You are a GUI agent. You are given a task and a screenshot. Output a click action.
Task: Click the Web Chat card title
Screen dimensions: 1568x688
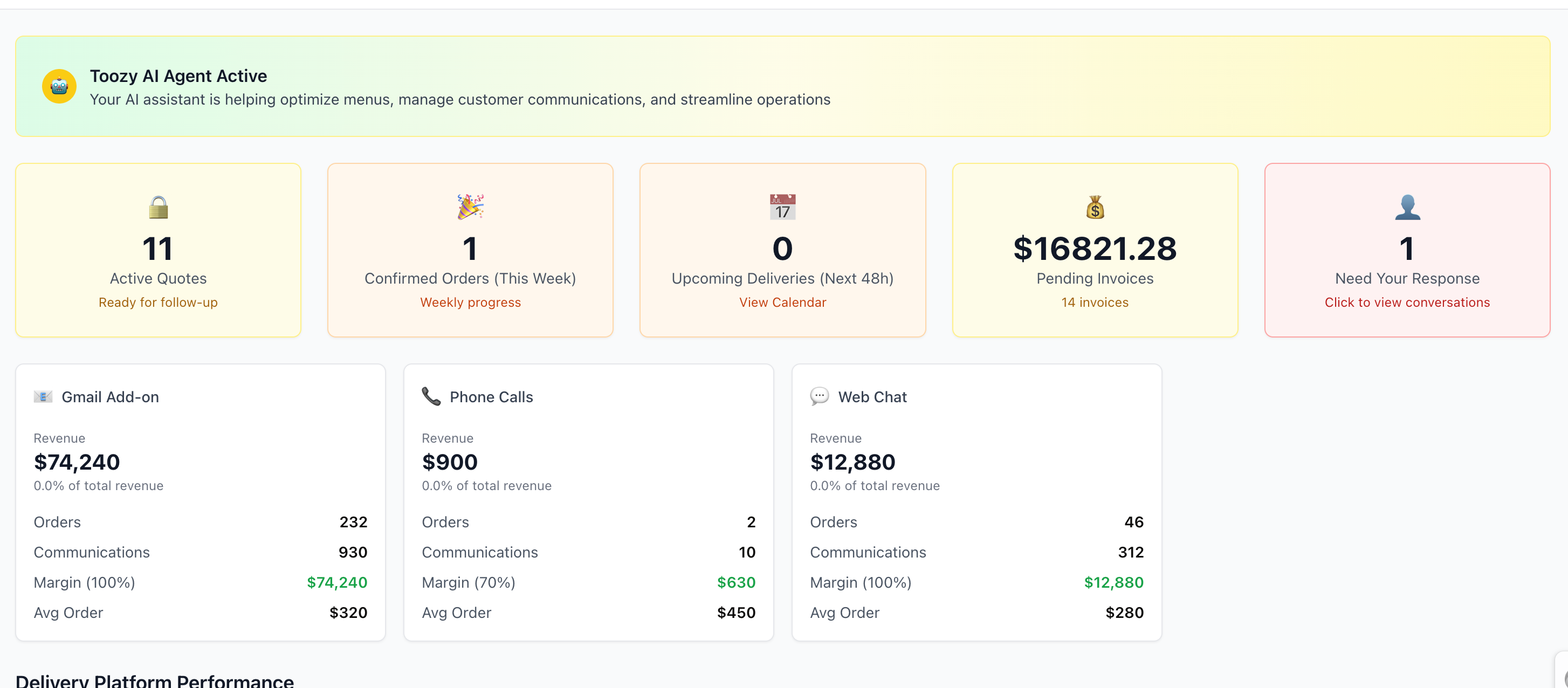(x=872, y=397)
